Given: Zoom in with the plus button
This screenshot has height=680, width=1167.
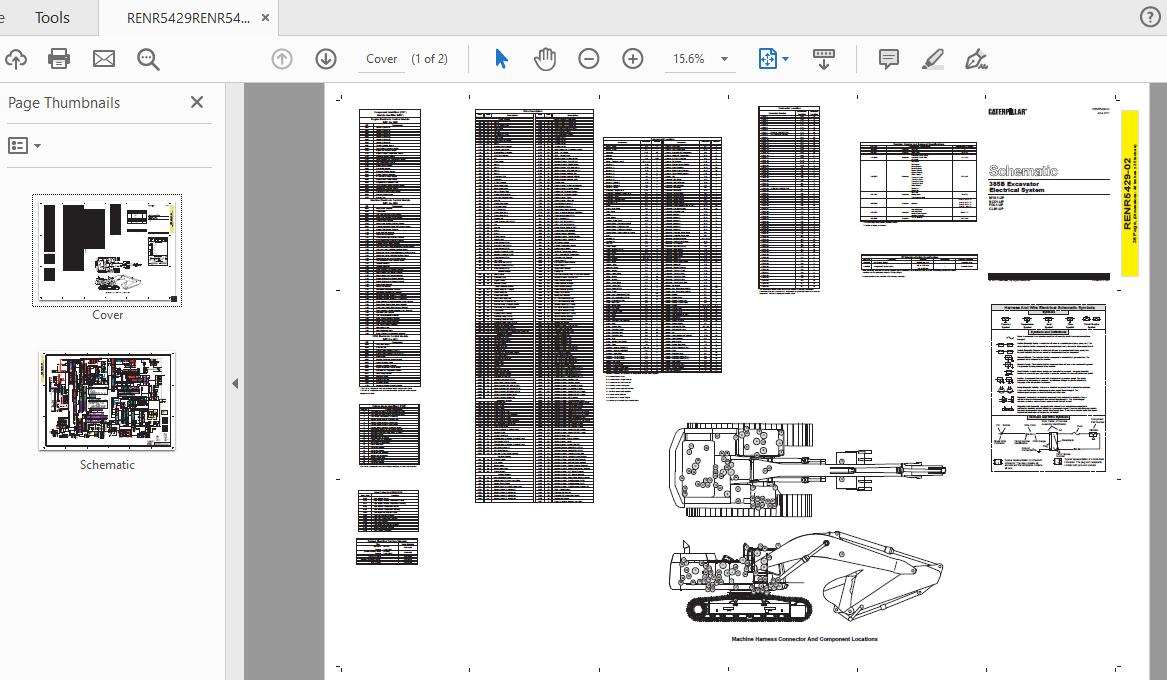Looking at the screenshot, I should click(x=633, y=59).
